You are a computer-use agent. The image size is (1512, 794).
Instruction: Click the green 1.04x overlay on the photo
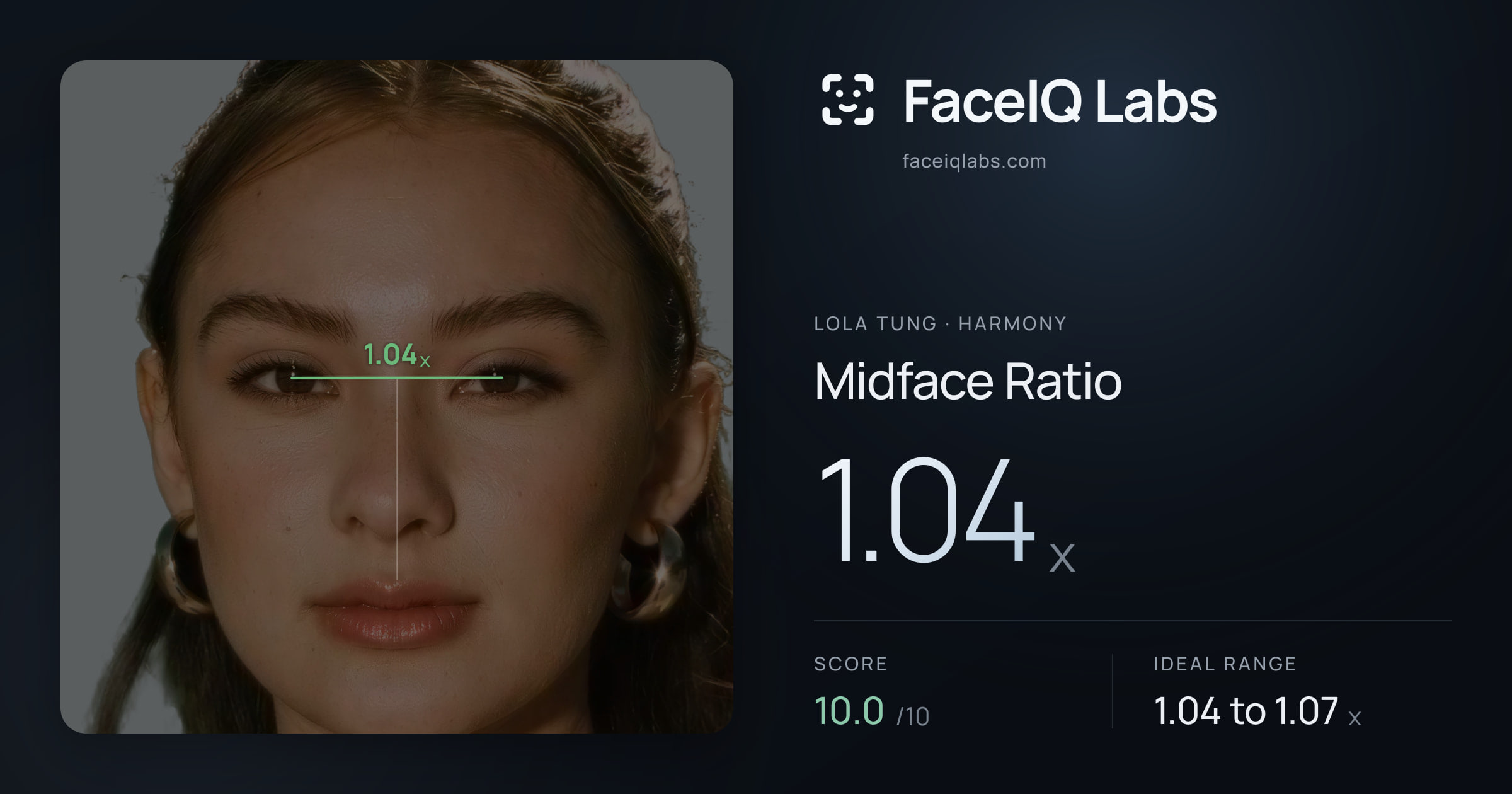397,355
